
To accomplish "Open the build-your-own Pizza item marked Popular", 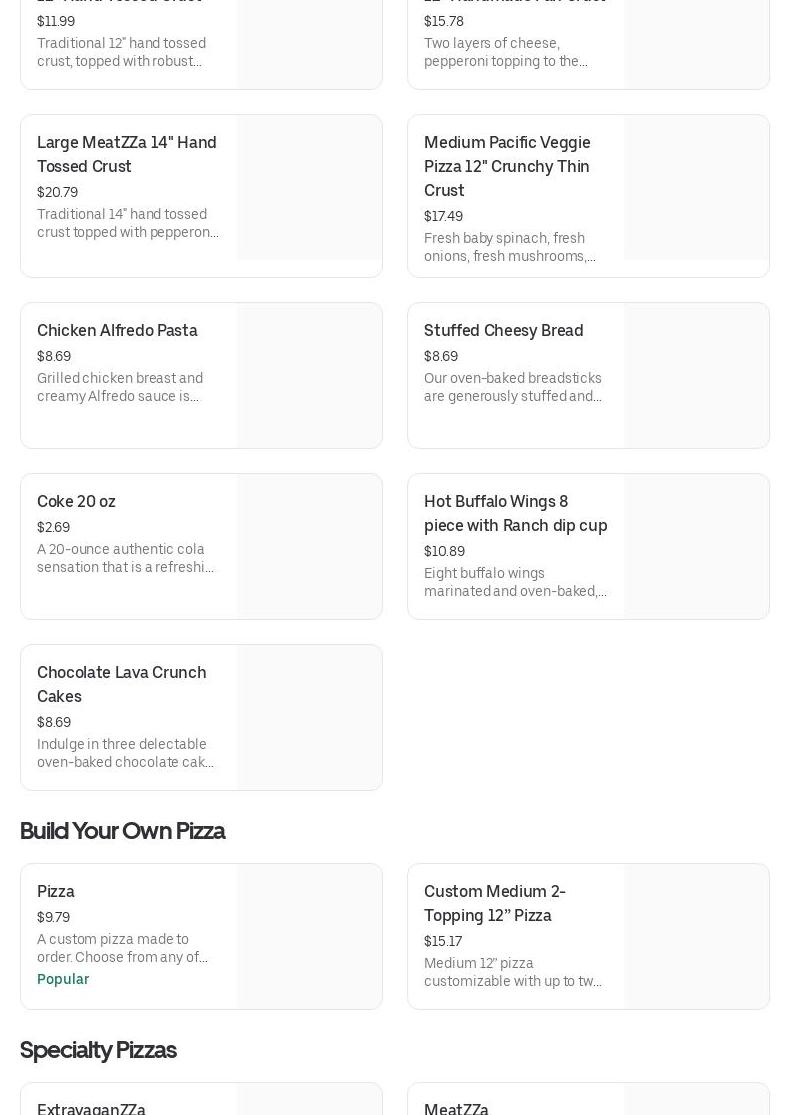I will [x=56, y=892].
